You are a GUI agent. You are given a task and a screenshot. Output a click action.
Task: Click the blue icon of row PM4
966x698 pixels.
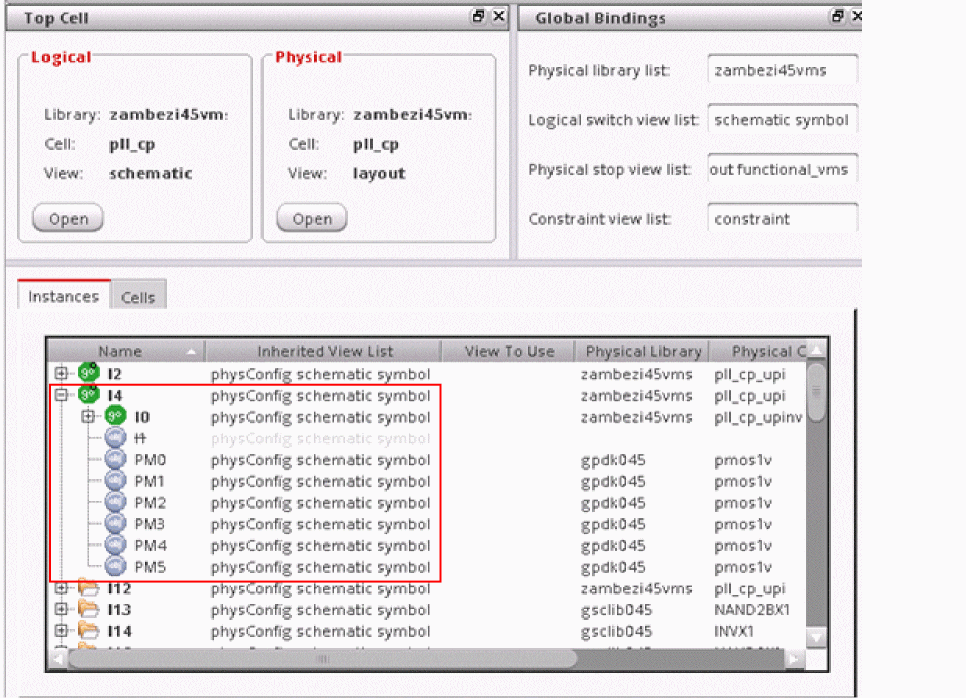(x=115, y=545)
